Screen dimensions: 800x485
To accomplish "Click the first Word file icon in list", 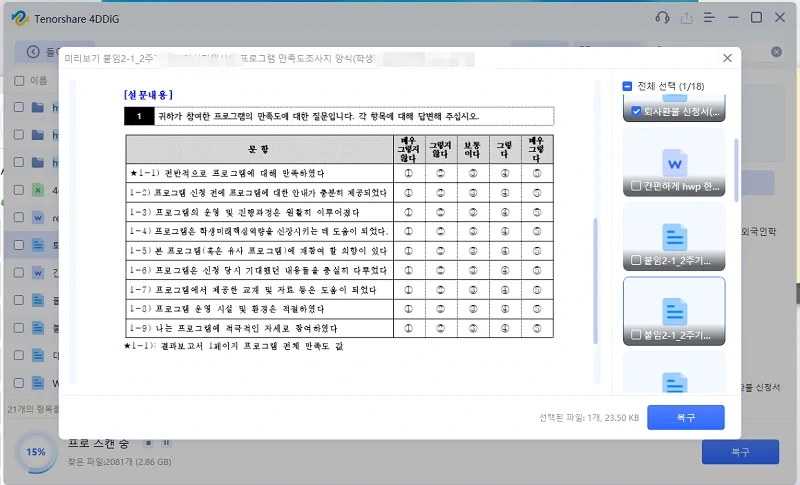I will pyautogui.click(x=38, y=217).
